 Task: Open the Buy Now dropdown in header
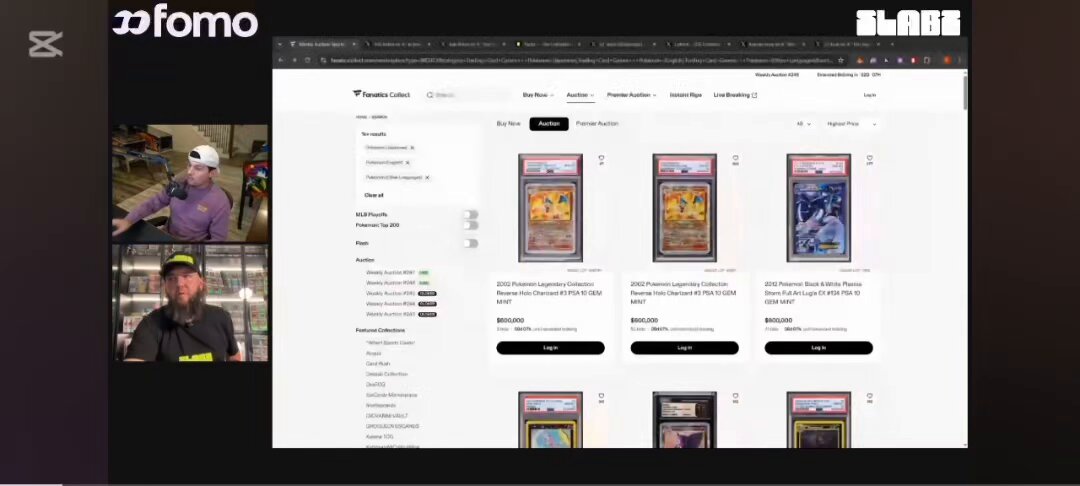pos(538,95)
